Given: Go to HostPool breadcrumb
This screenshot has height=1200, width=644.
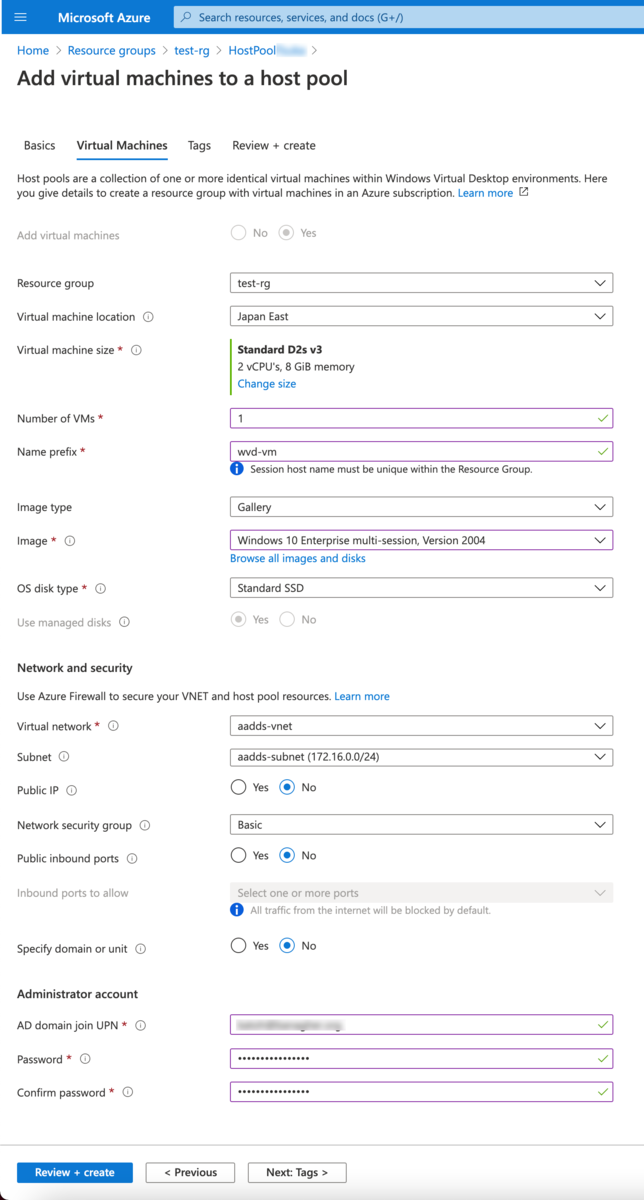Looking at the screenshot, I should [267, 50].
